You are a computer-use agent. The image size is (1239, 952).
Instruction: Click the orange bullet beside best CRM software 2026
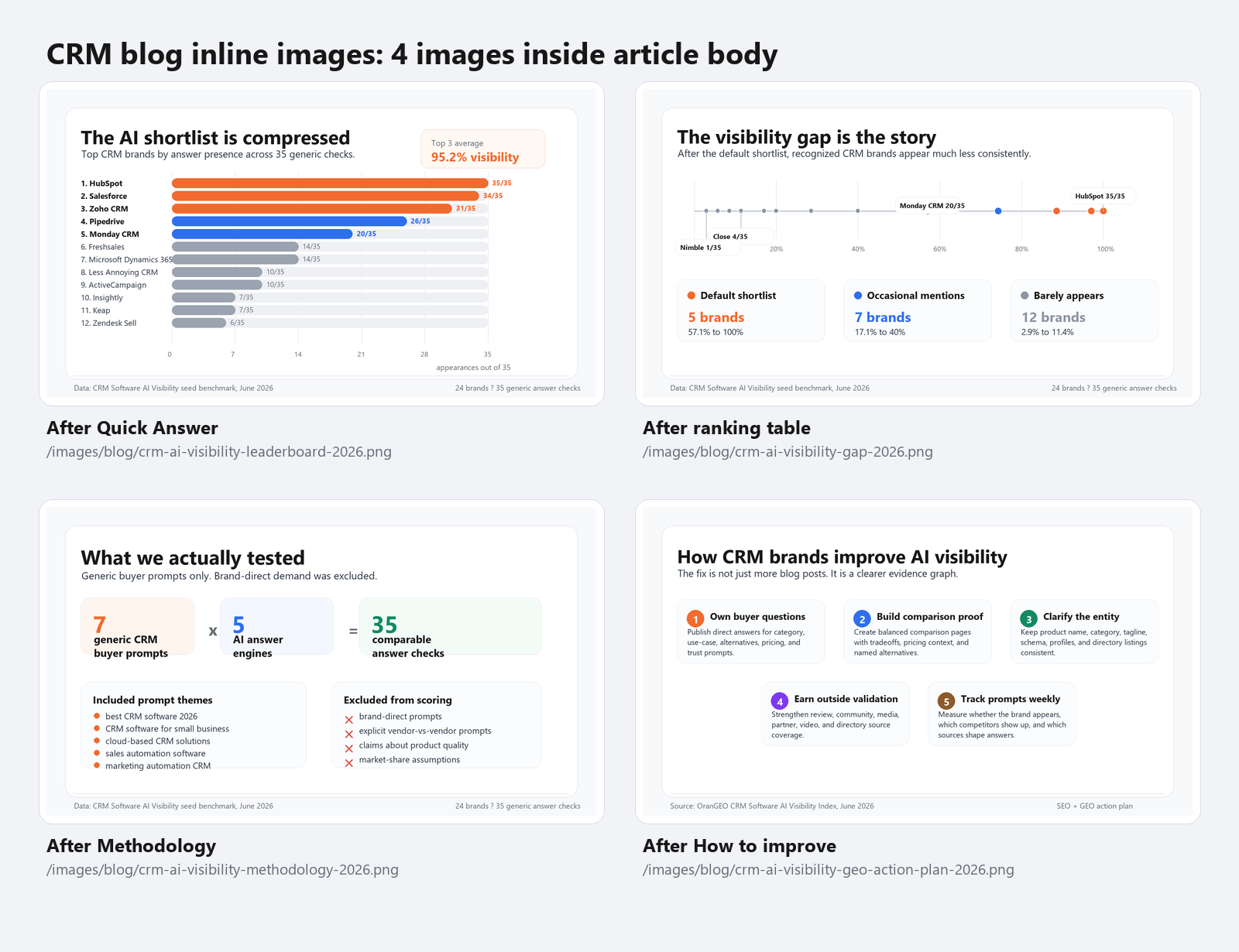97,716
